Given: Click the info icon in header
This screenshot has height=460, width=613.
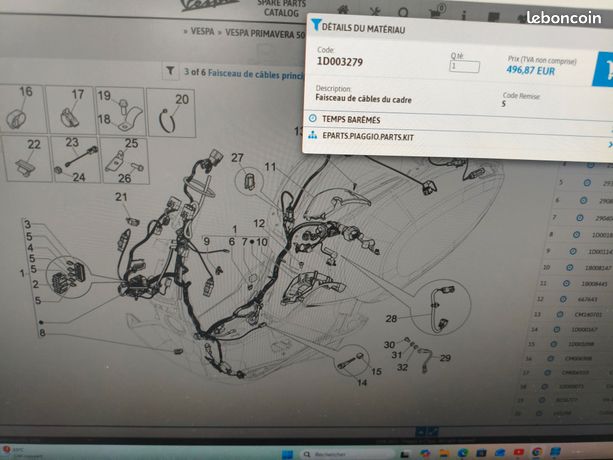Looking at the screenshot, I should tap(464, 15).
